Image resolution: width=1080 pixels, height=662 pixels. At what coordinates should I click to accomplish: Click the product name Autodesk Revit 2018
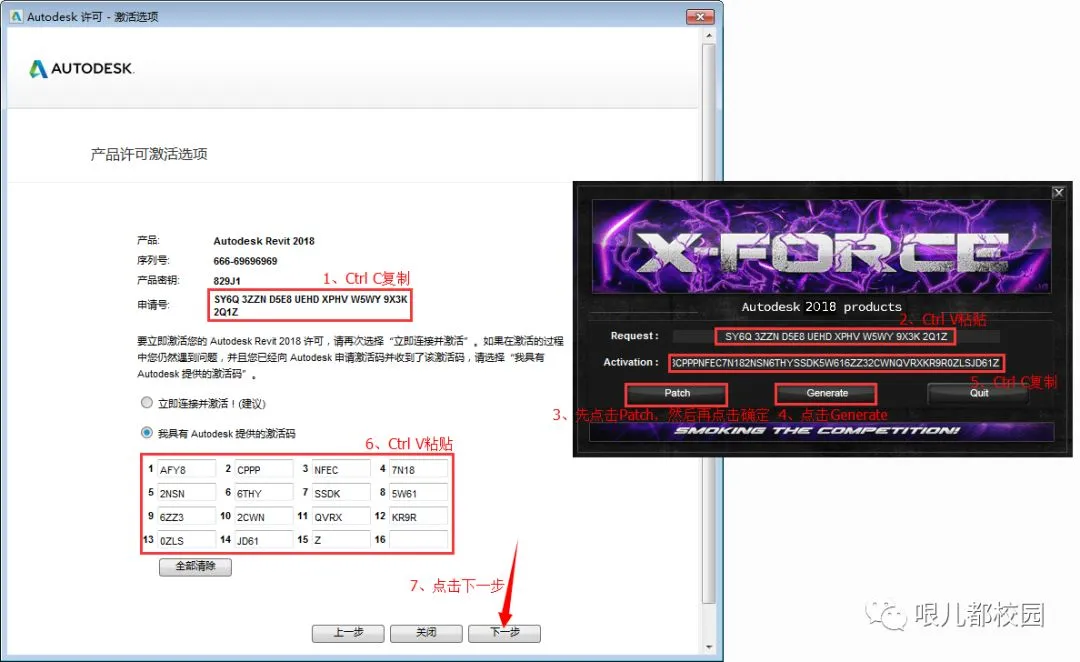point(264,241)
